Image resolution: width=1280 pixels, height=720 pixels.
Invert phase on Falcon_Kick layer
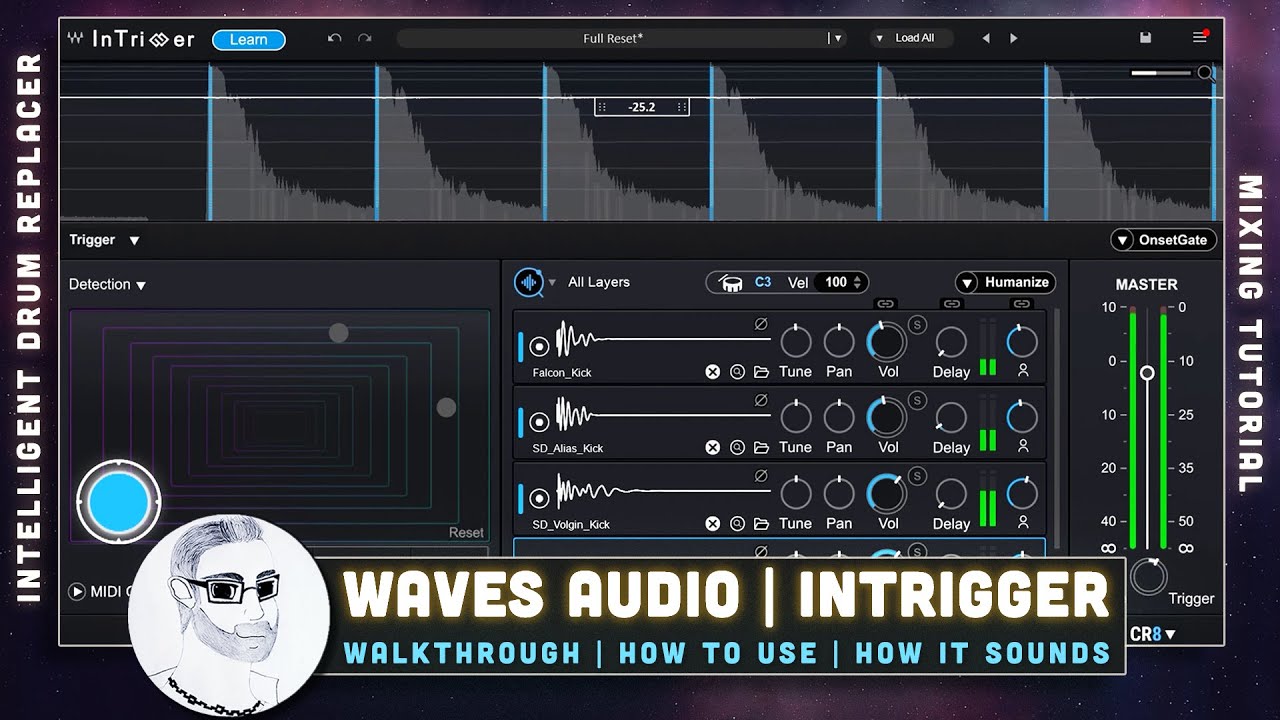pyautogui.click(x=761, y=323)
